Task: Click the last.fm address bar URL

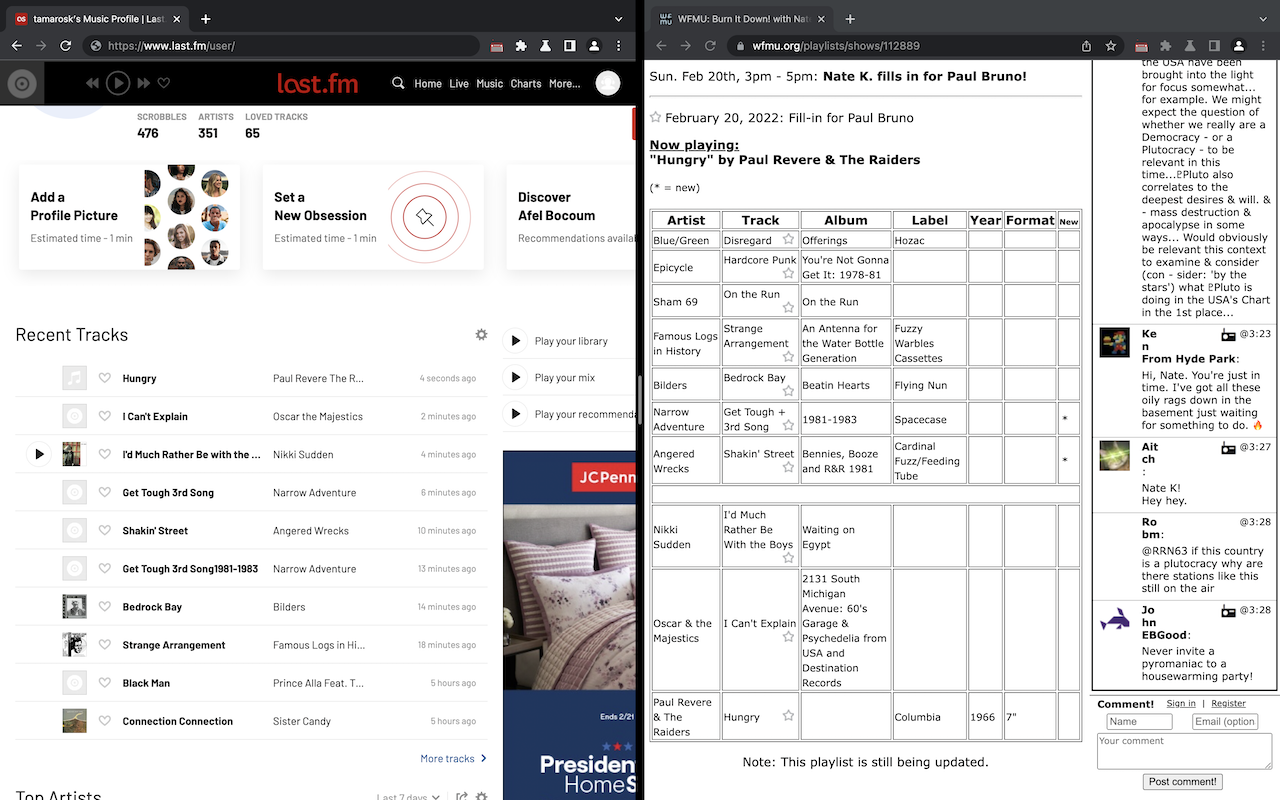Action: click(171, 46)
